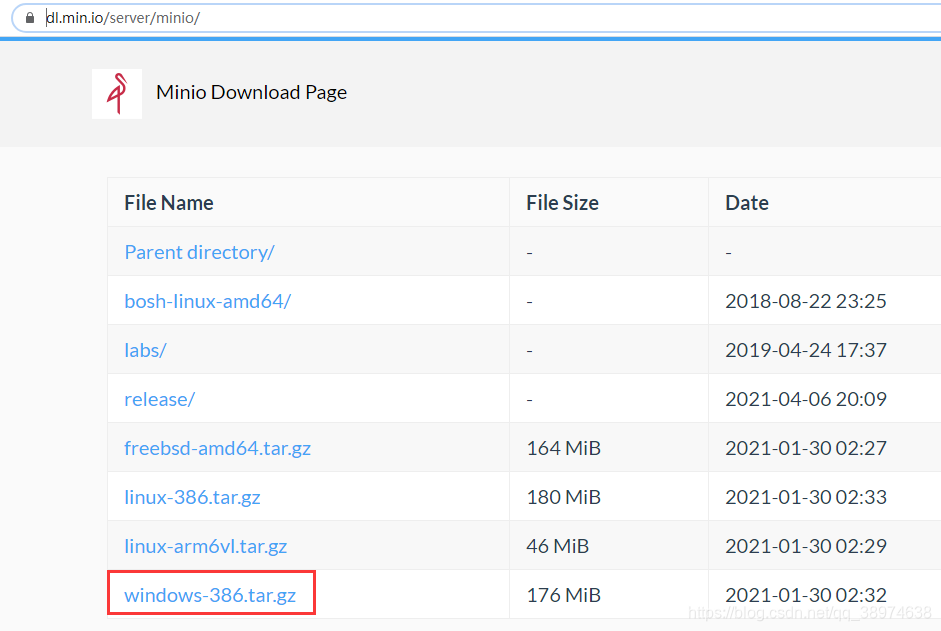Click the Date column header
The height and width of the screenshot is (631, 941).
[747, 202]
